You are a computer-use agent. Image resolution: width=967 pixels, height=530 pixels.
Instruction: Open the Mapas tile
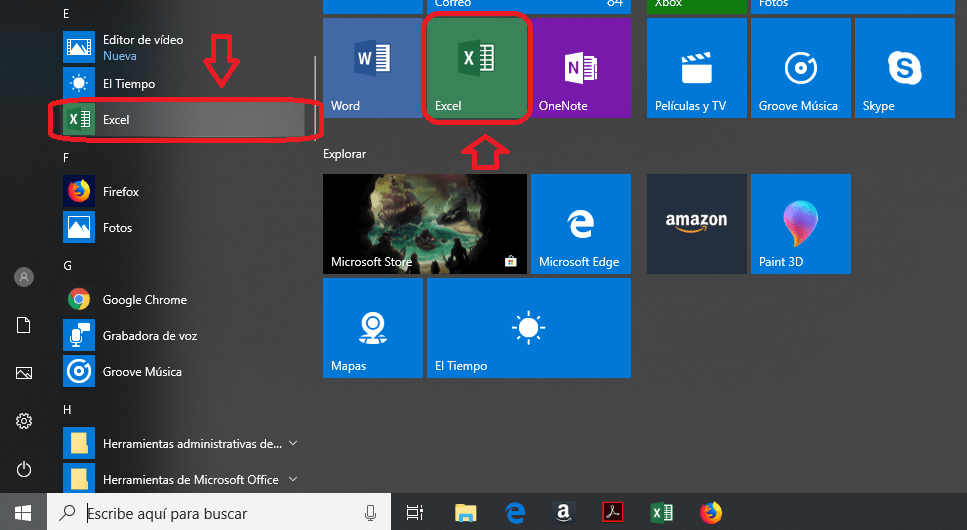(373, 328)
